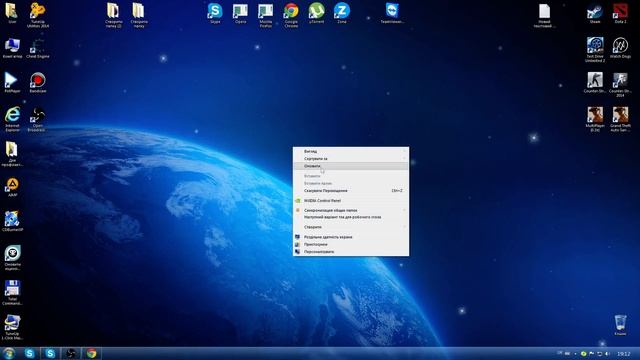
Task: Select the PotPlayer desktop icon
Action: click(12, 82)
